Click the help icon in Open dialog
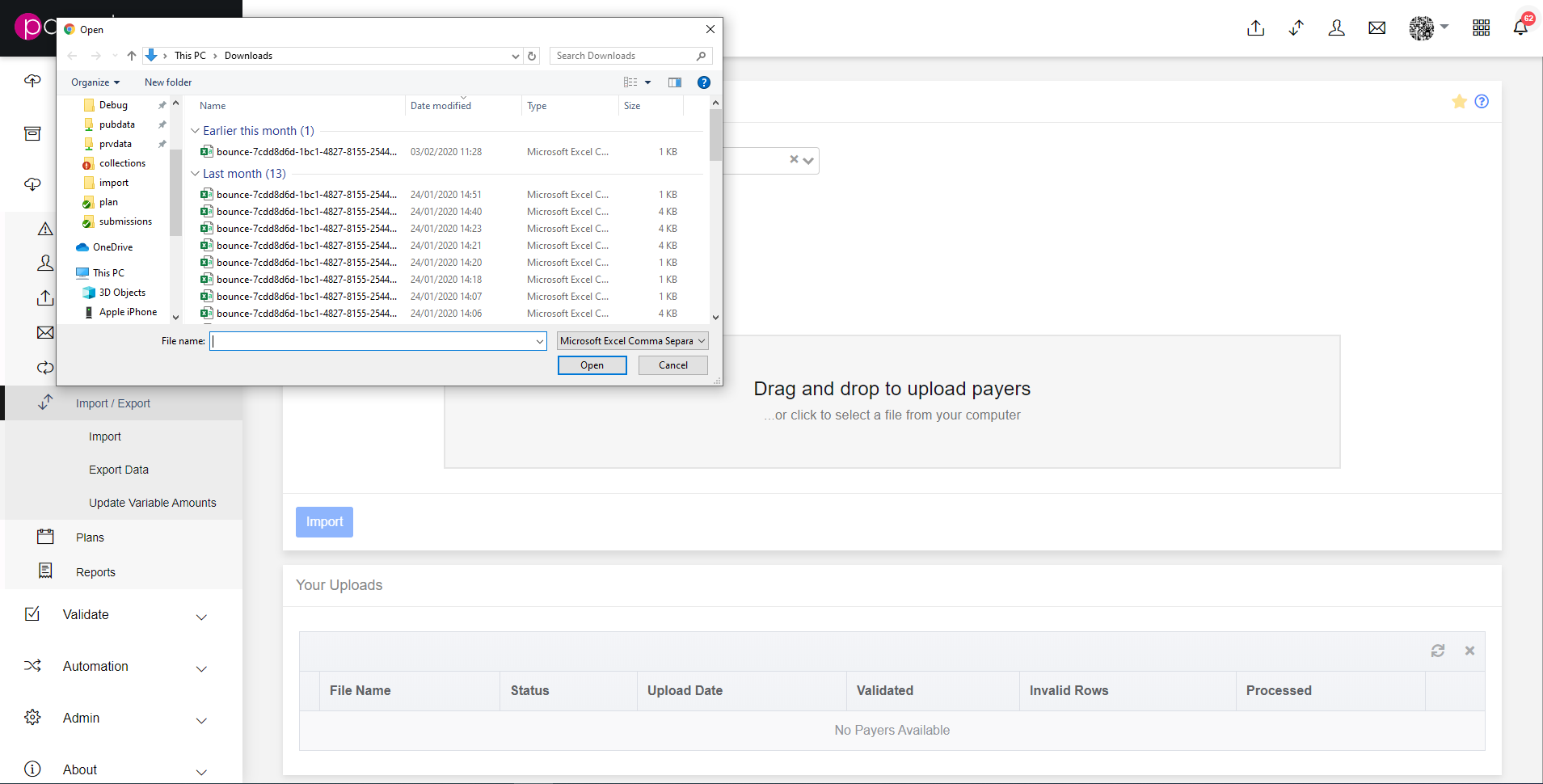 point(704,82)
